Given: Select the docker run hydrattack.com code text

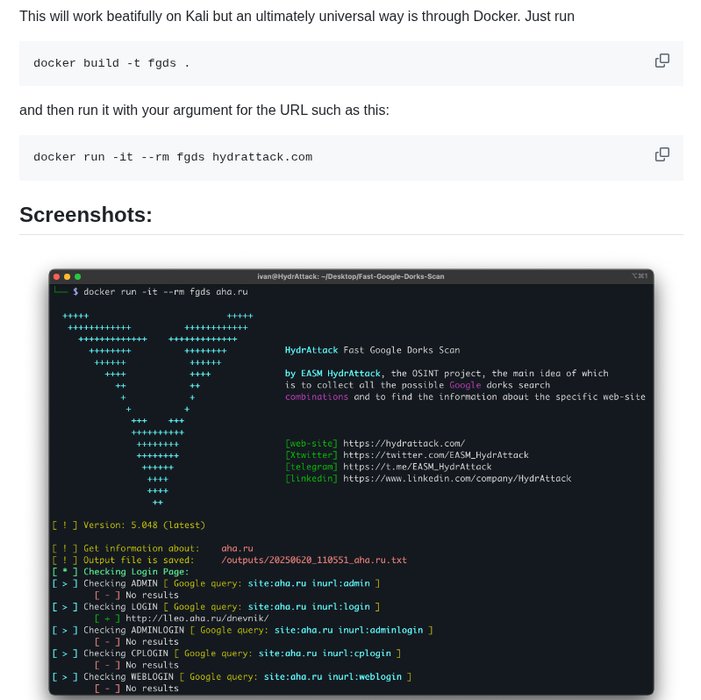Looking at the screenshot, I should [173, 157].
